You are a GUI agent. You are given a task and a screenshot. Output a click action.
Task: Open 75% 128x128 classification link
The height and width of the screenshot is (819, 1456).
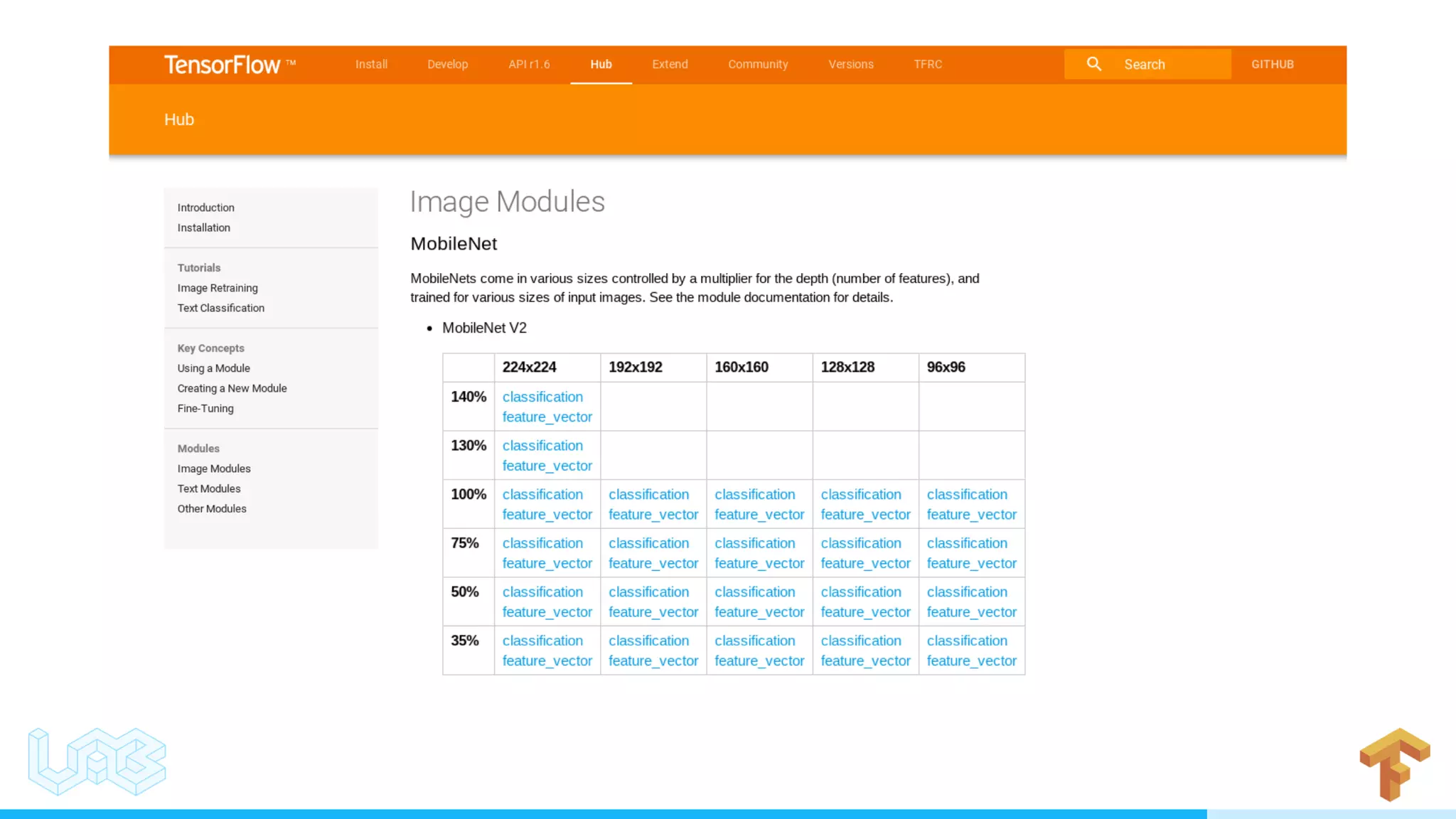pyautogui.click(x=861, y=543)
